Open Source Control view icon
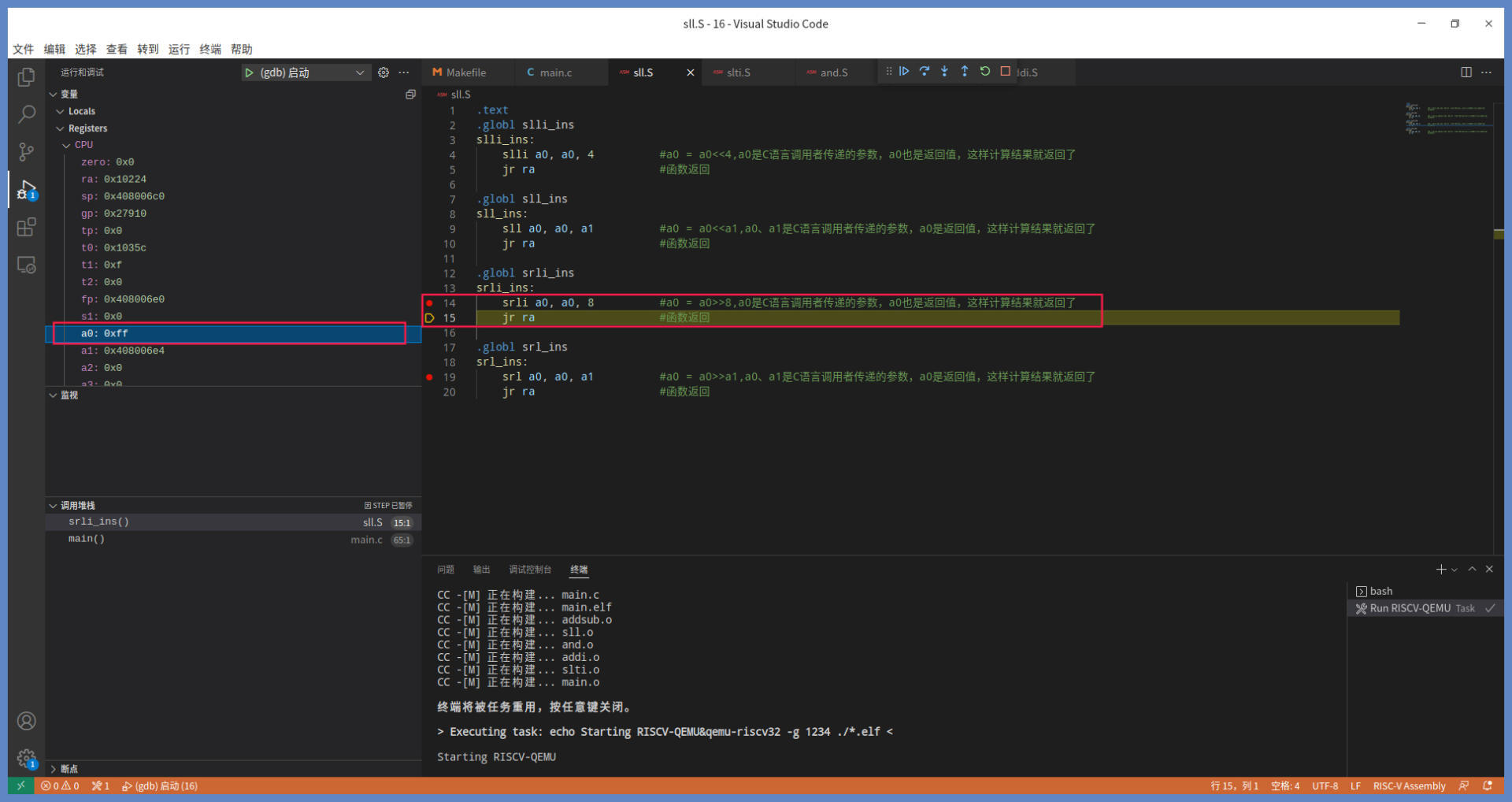Image resolution: width=1512 pixels, height=802 pixels. 26,152
